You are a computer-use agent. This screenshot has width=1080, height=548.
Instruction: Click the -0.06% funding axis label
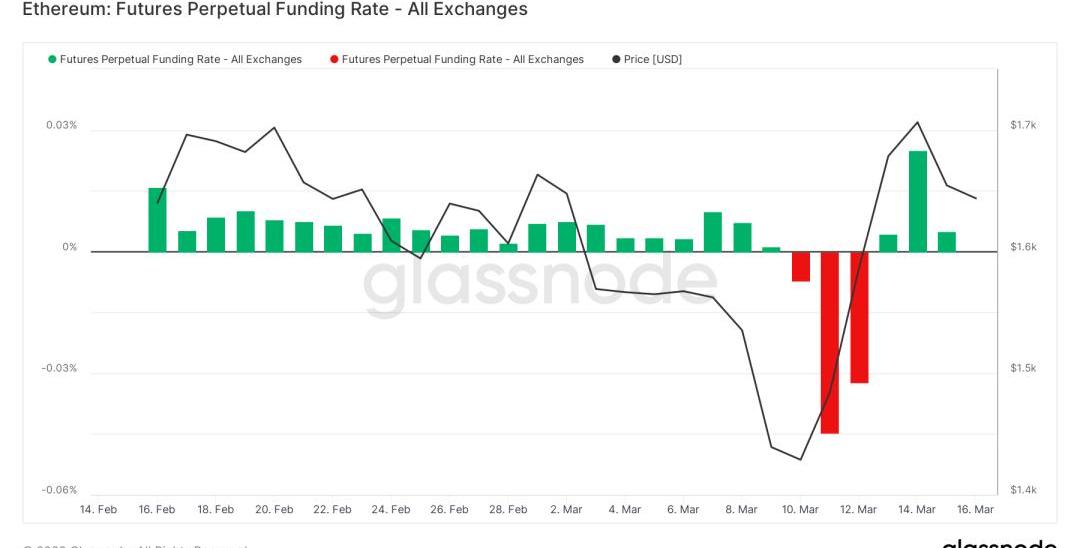(59, 490)
